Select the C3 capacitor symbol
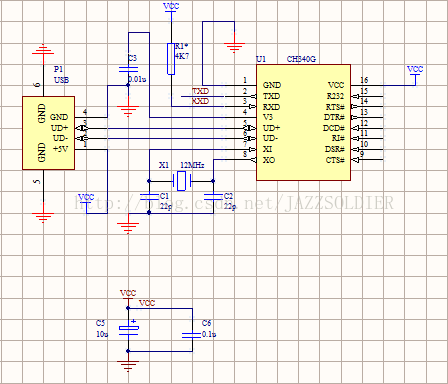Image resolution: width=448 pixels, height=384 pixels. (x=128, y=69)
